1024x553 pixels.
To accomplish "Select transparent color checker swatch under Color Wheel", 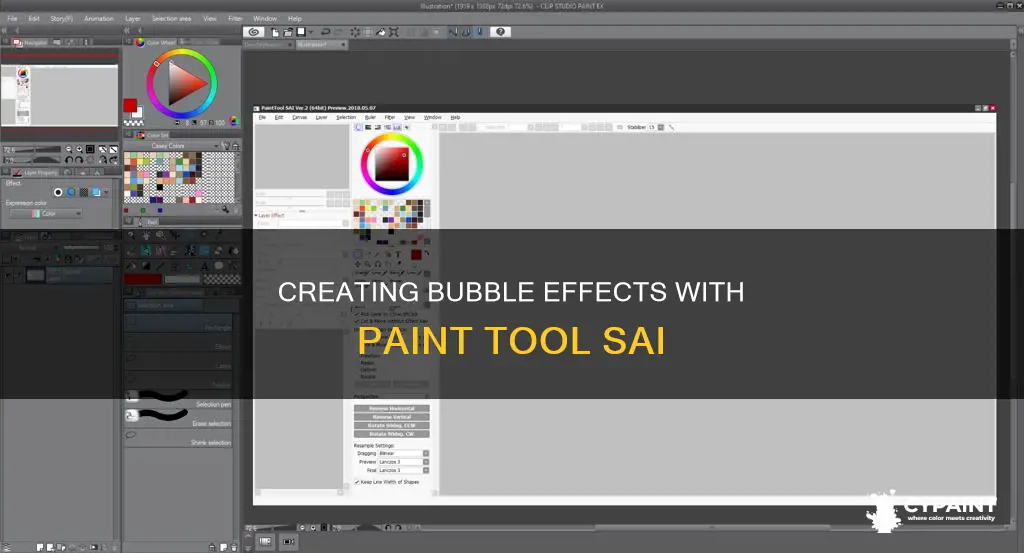I will click(134, 122).
